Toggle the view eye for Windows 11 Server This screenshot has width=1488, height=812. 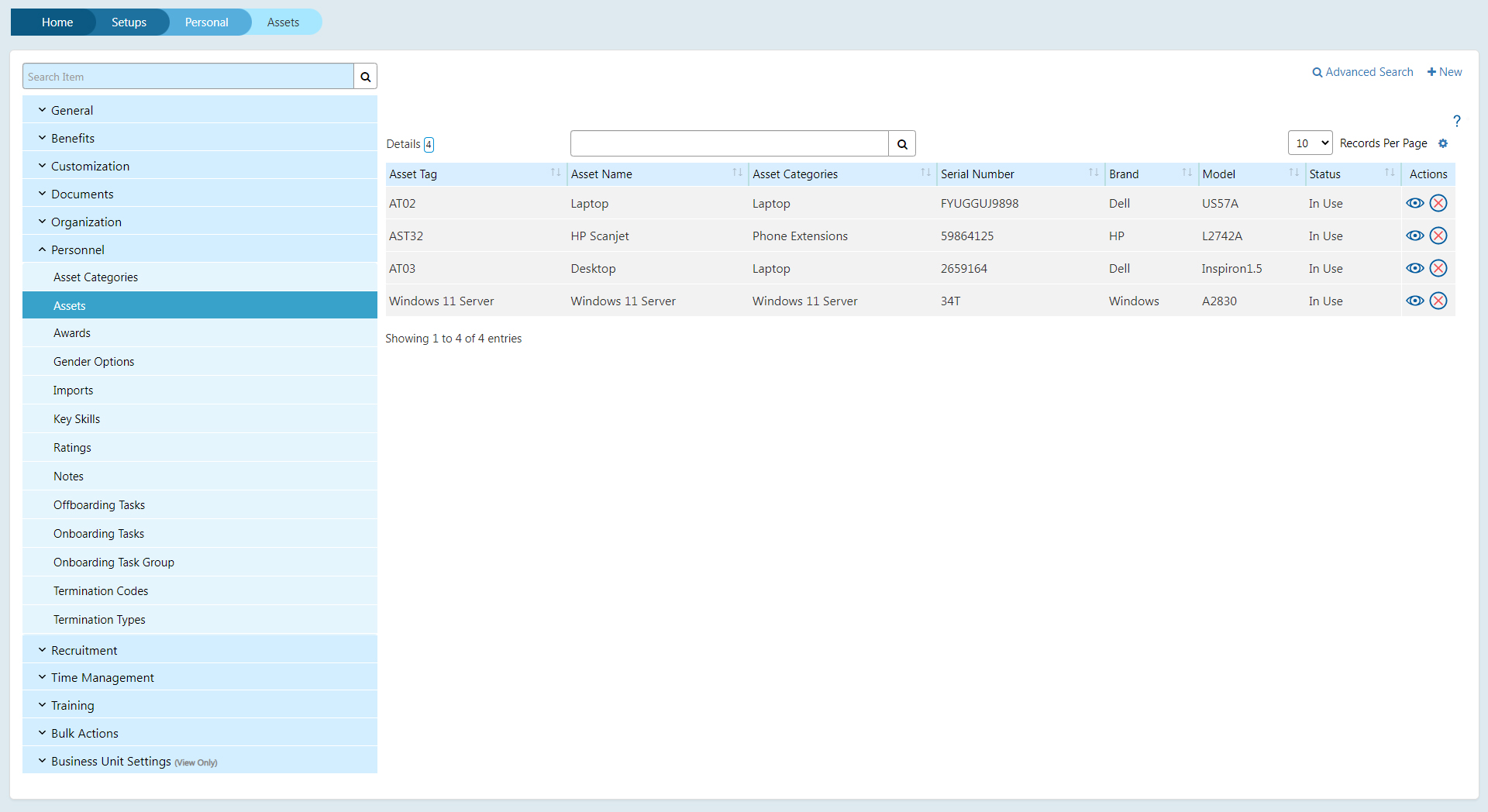point(1415,301)
